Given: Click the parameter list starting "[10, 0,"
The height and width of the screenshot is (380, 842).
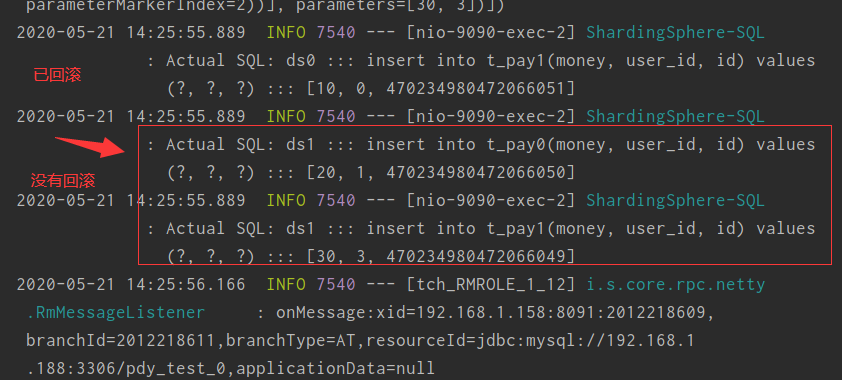Looking at the screenshot, I should (440, 89).
